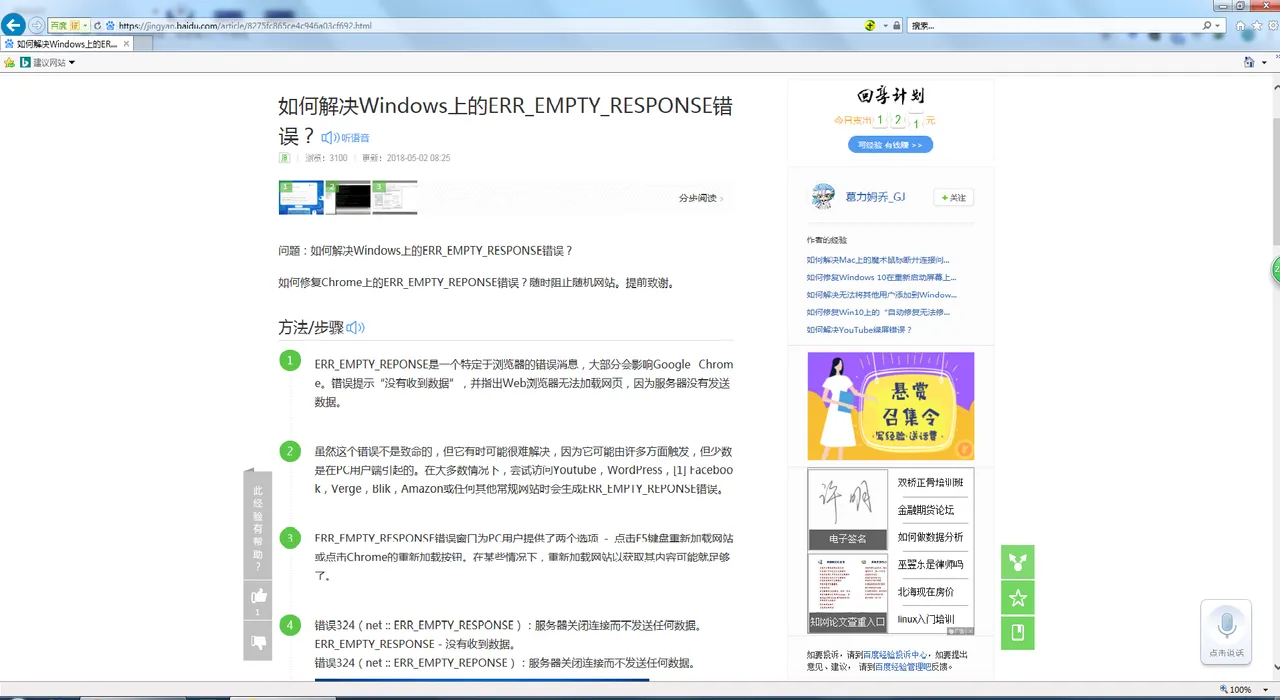Expand the search provider dropdown arrow

1219,25
